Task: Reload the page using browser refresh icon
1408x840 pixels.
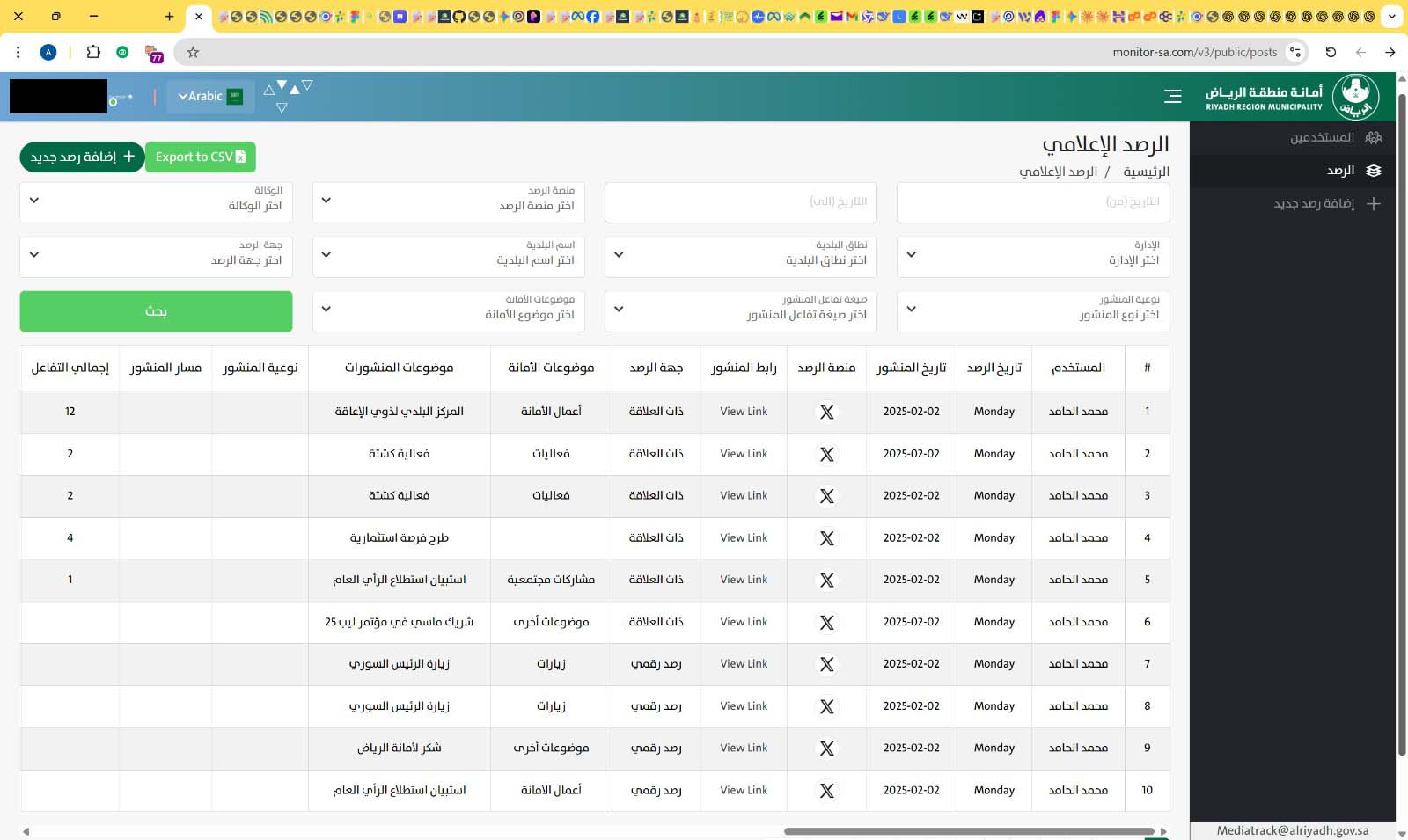Action: tap(1331, 52)
